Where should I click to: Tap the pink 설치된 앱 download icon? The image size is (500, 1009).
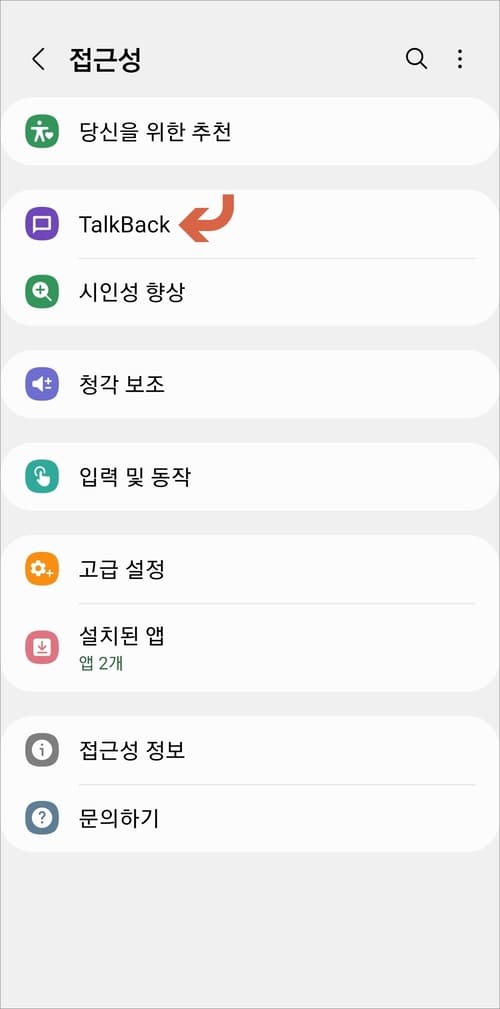point(42,647)
